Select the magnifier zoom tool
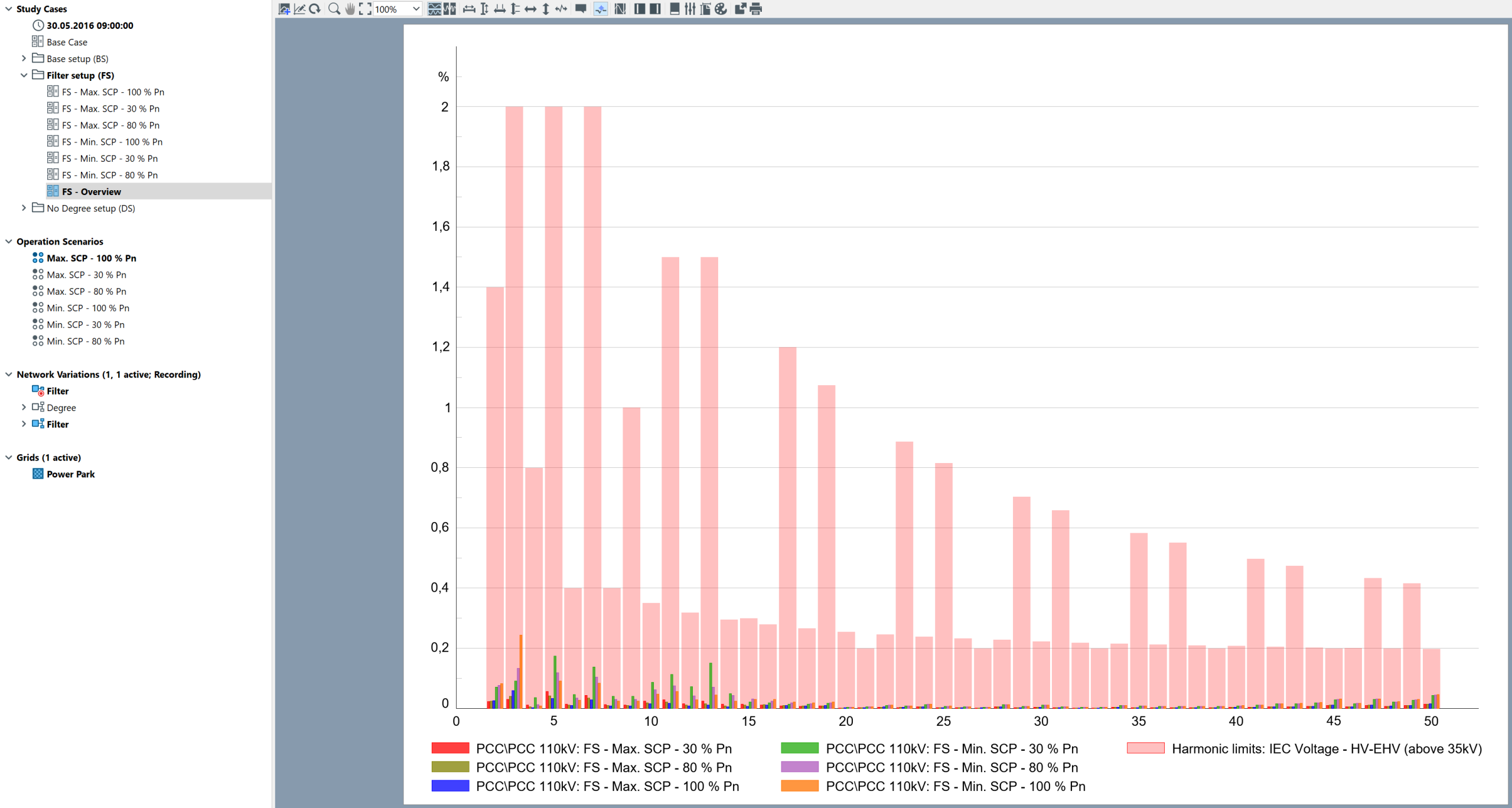Image resolution: width=1512 pixels, height=808 pixels. coord(334,9)
